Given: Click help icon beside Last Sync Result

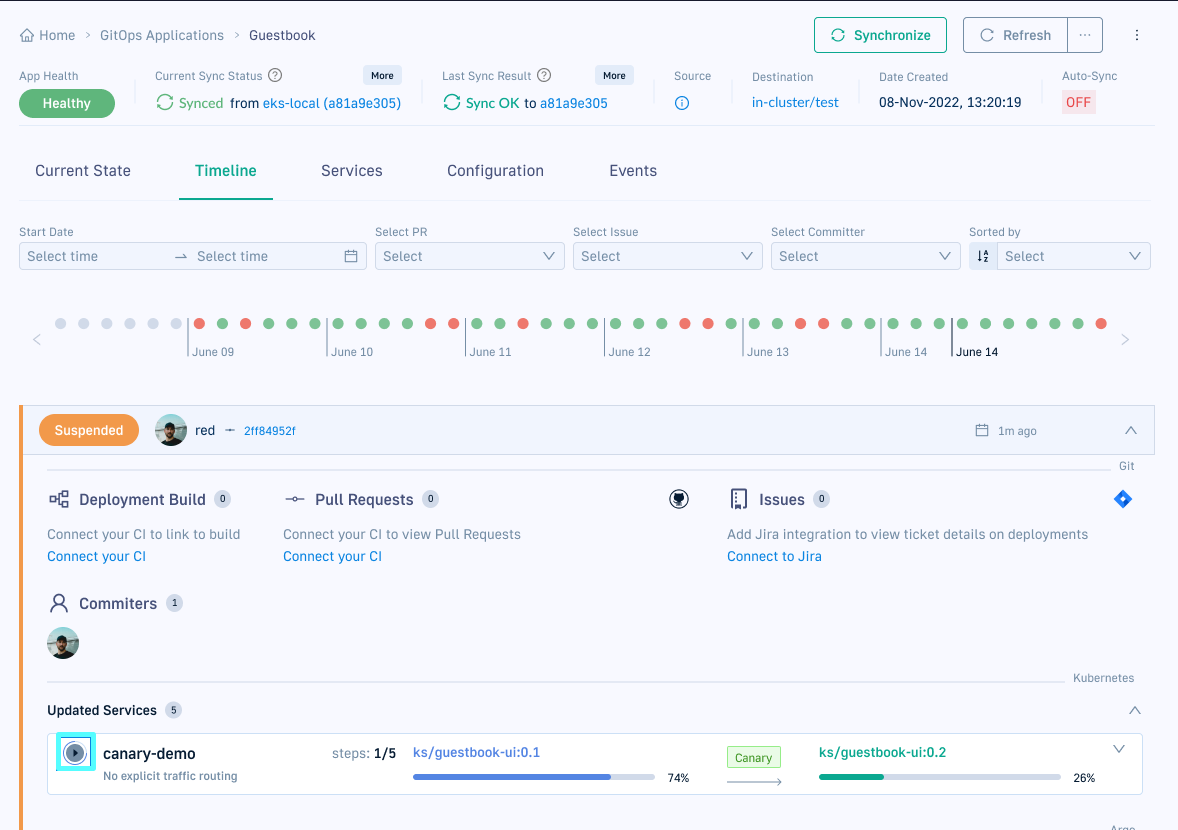Looking at the screenshot, I should [545, 76].
